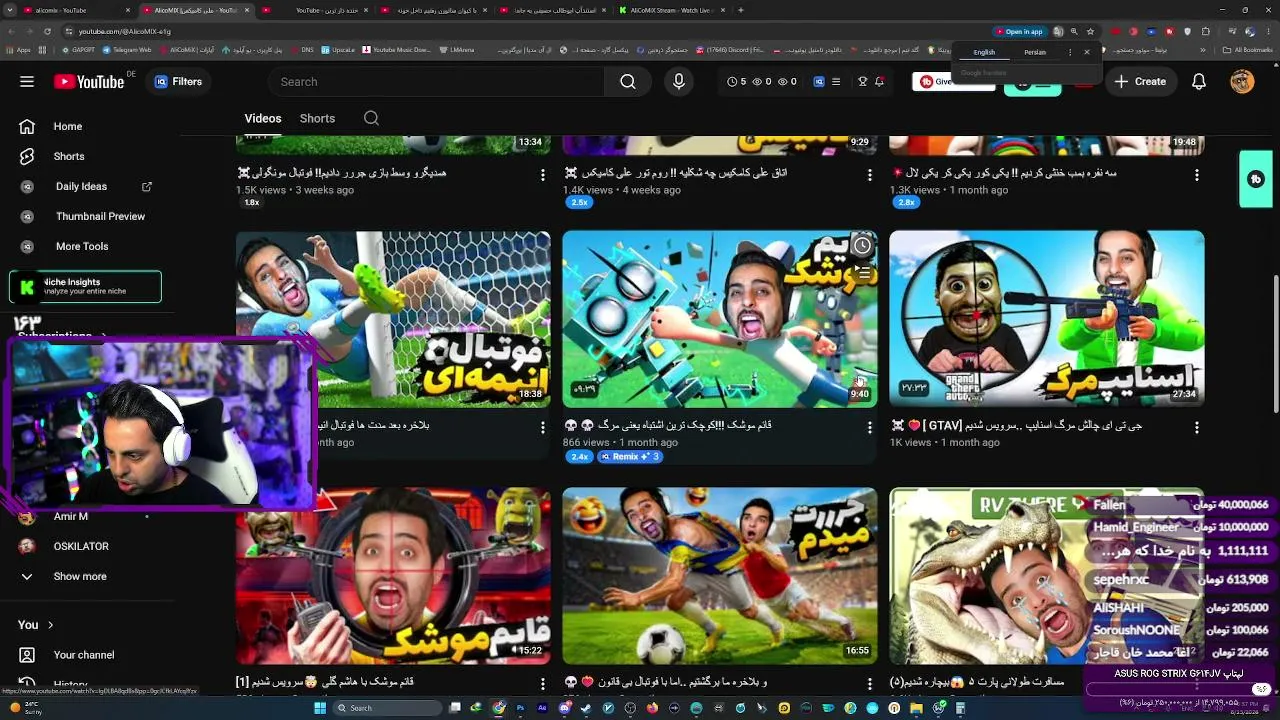Open options menu for the 15:22 video
The image size is (1280, 720).
coord(543,684)
